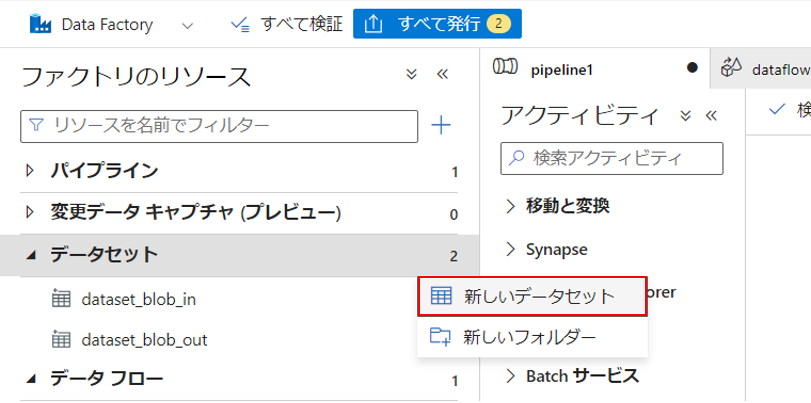Collapse the データセット tree node
The height and width of the screenshot is (403, 811).
click(31, 255)
